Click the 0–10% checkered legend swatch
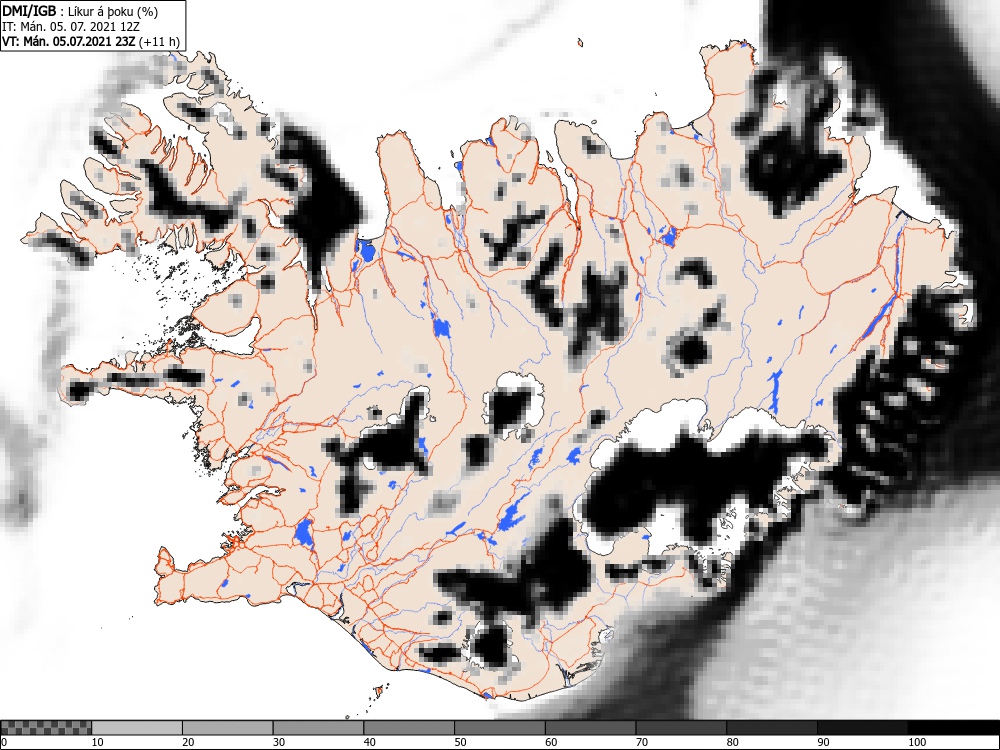This screenshot has width=1000, height=750. pos(46,728)
